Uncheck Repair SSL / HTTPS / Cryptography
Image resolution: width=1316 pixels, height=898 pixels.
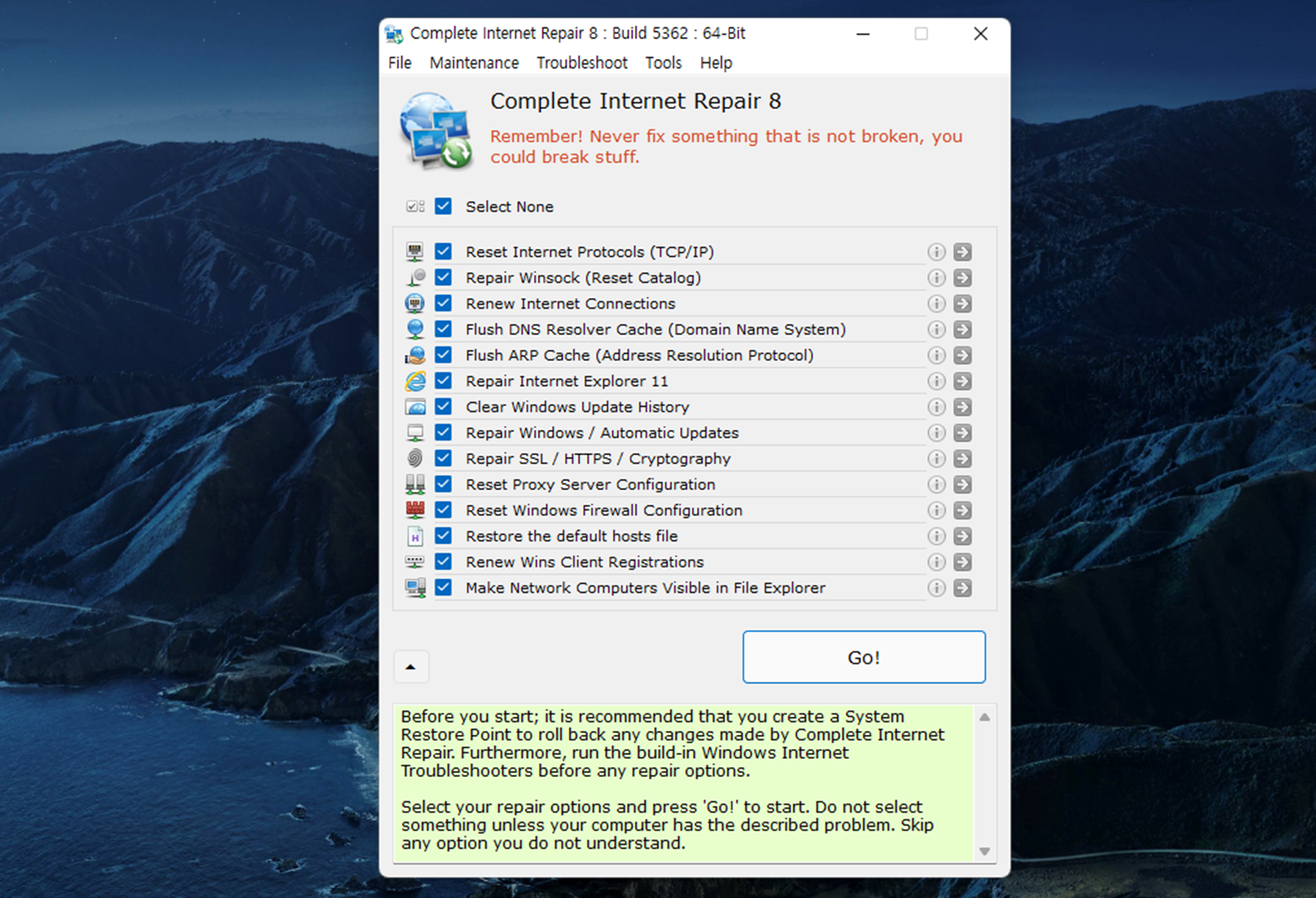pyautogui.click(x=444, y=458)
